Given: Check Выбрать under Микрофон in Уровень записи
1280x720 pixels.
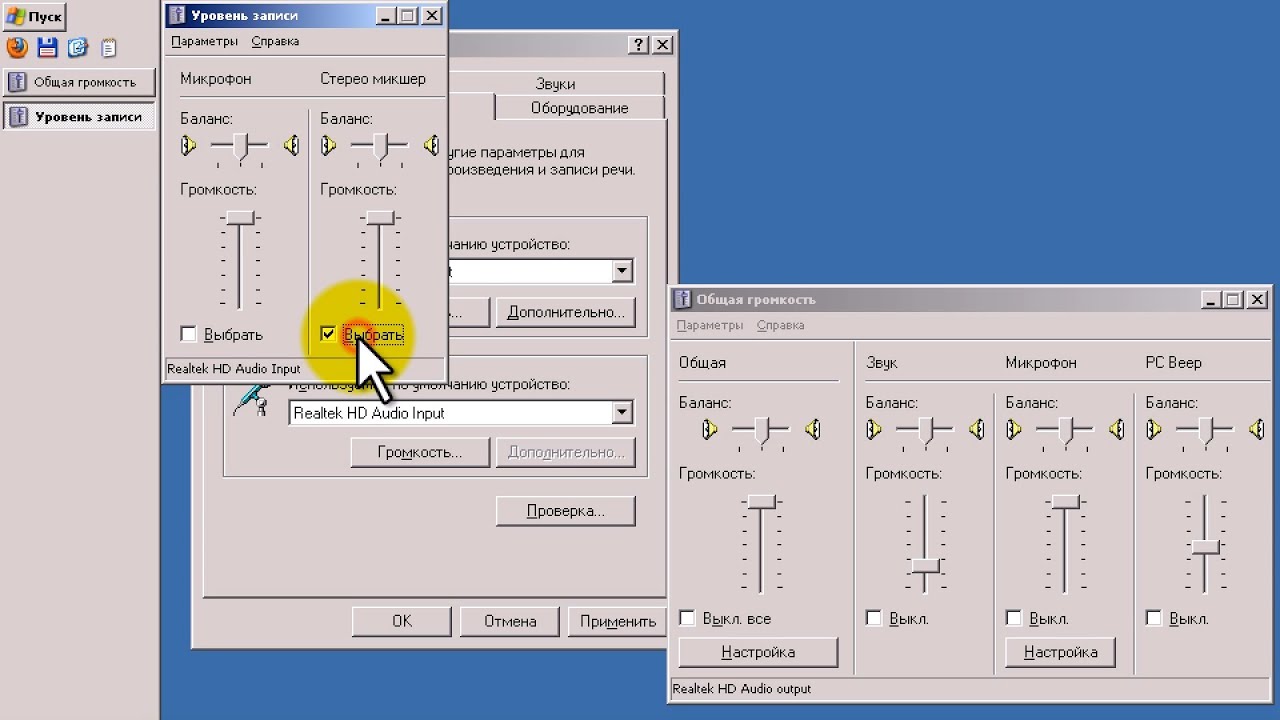Looking at the screenshot, I should [188, 334].
